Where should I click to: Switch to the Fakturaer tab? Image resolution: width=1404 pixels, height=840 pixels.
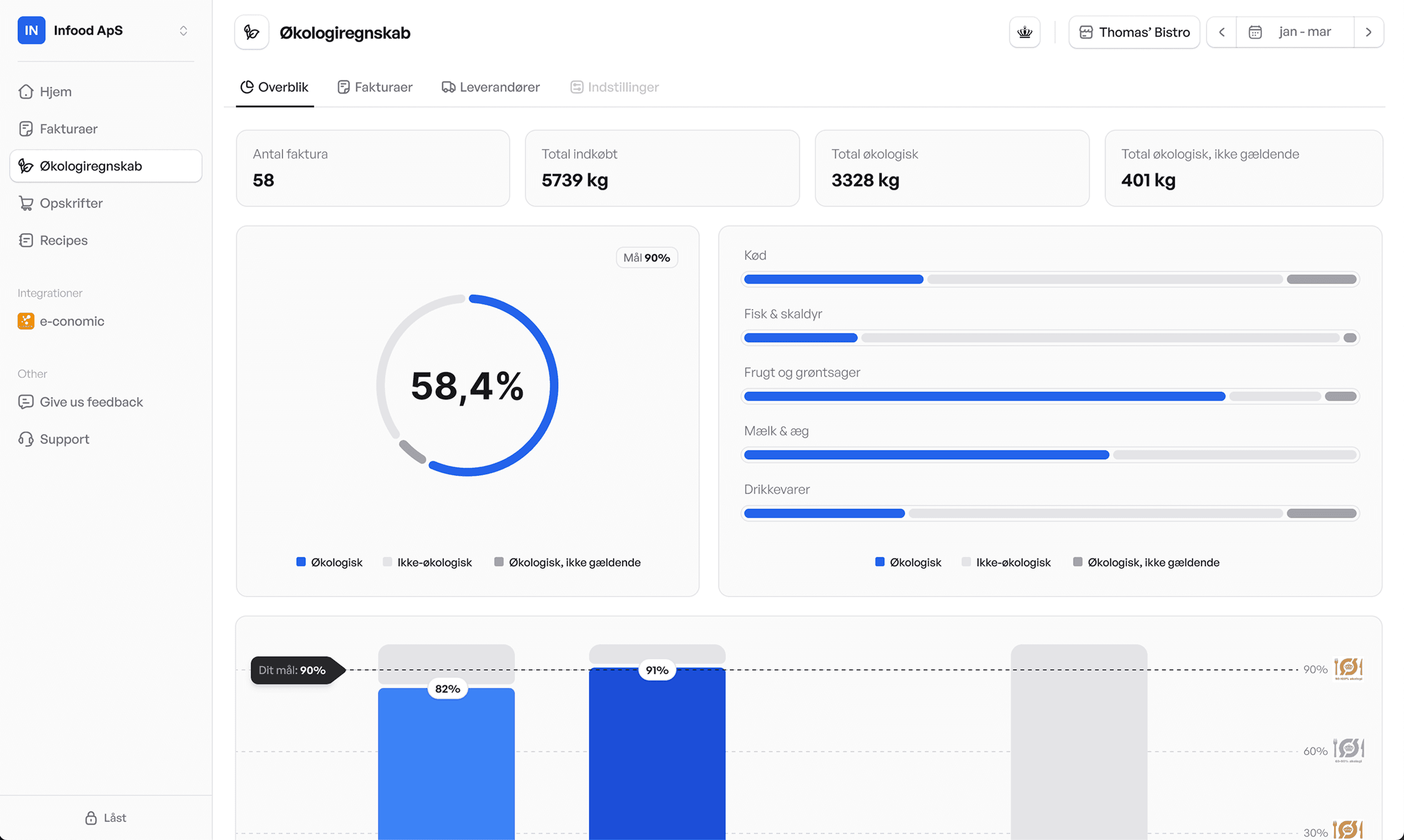tap(375, 87)
